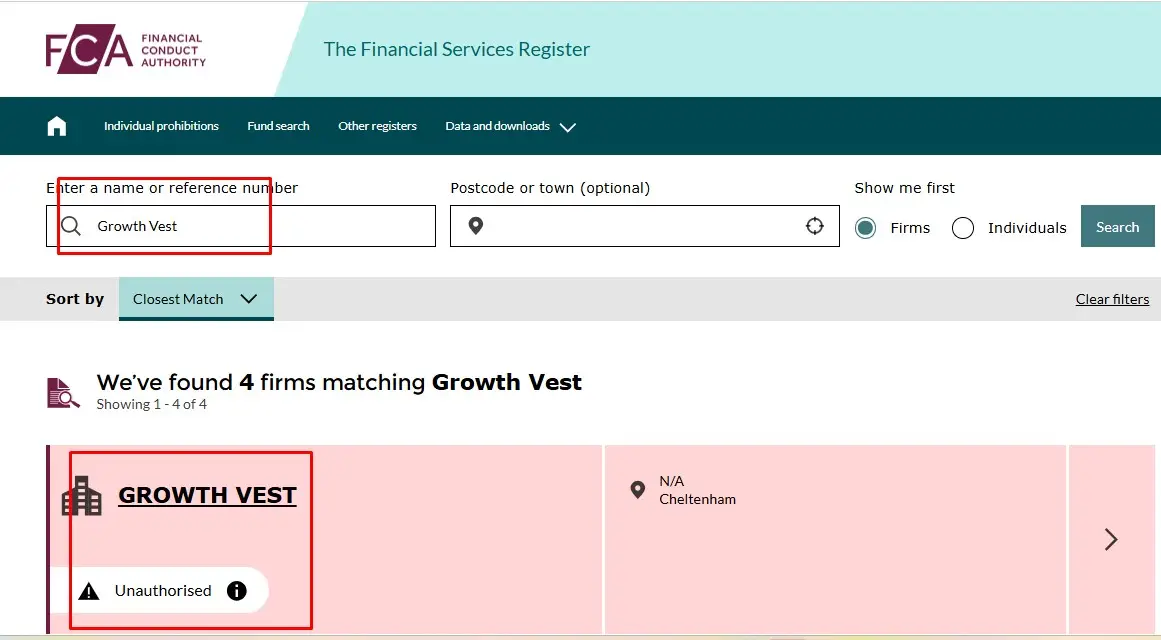1161x640 pixels.
Task: Select Individual prohibitions in navigation
Action: click(161, 126)
